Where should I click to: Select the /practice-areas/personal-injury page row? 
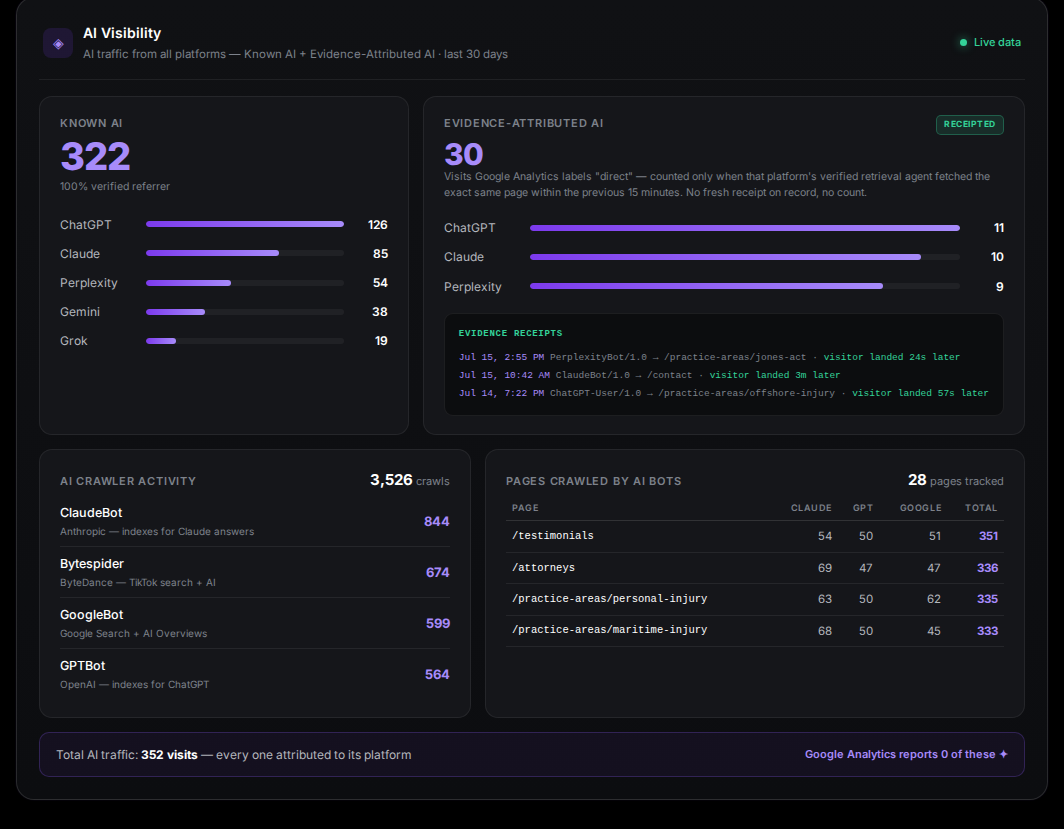(755, 599)
